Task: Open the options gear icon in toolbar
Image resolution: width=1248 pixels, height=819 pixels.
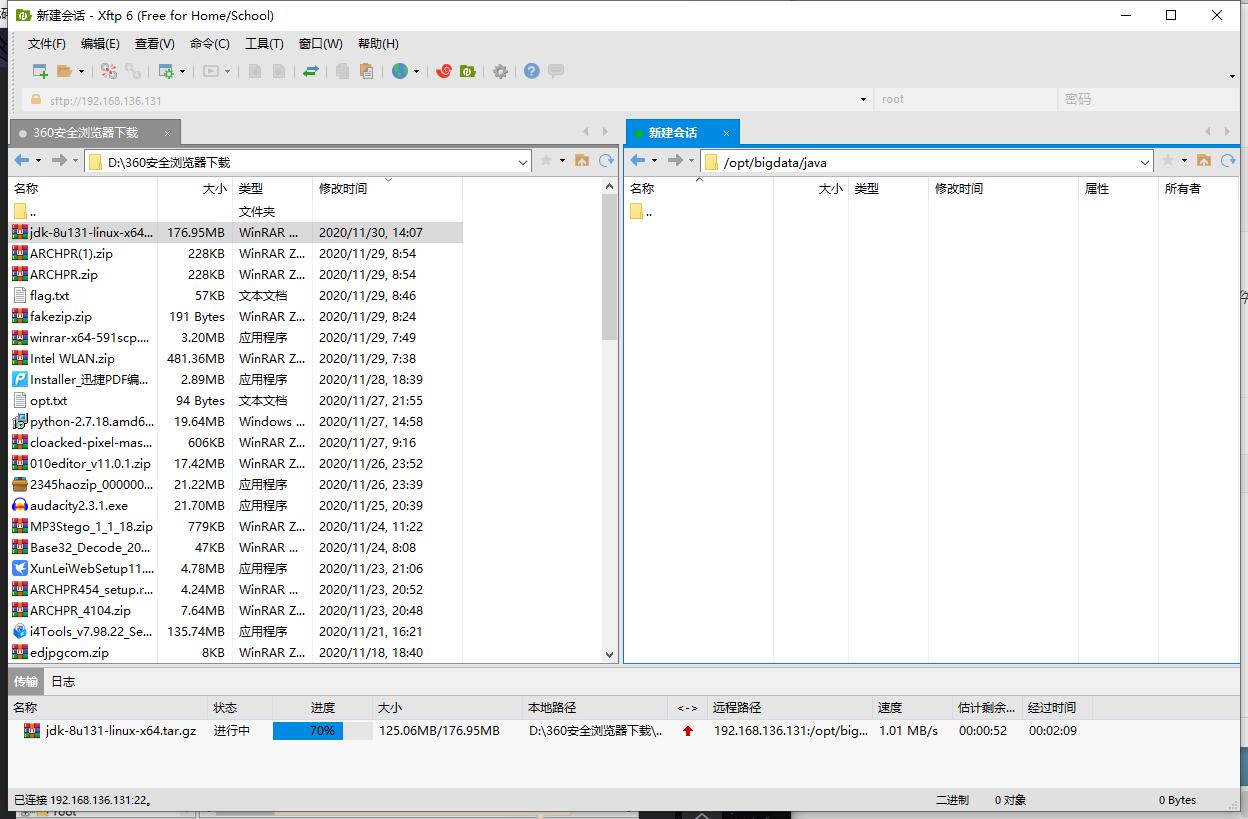Action: pyautogui.click(x=501, y=71)
